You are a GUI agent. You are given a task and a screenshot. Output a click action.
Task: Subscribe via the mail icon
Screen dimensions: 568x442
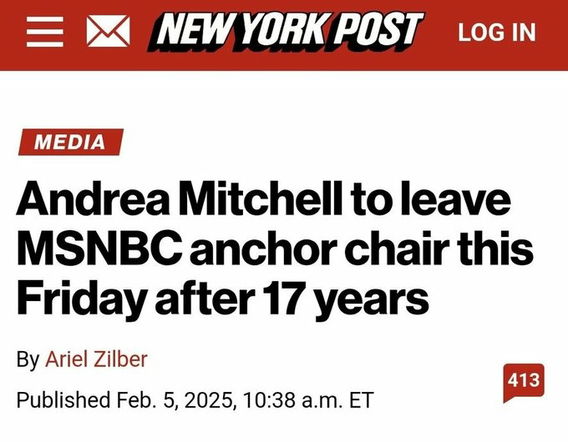pyautogui.click(x=108, y=31)
